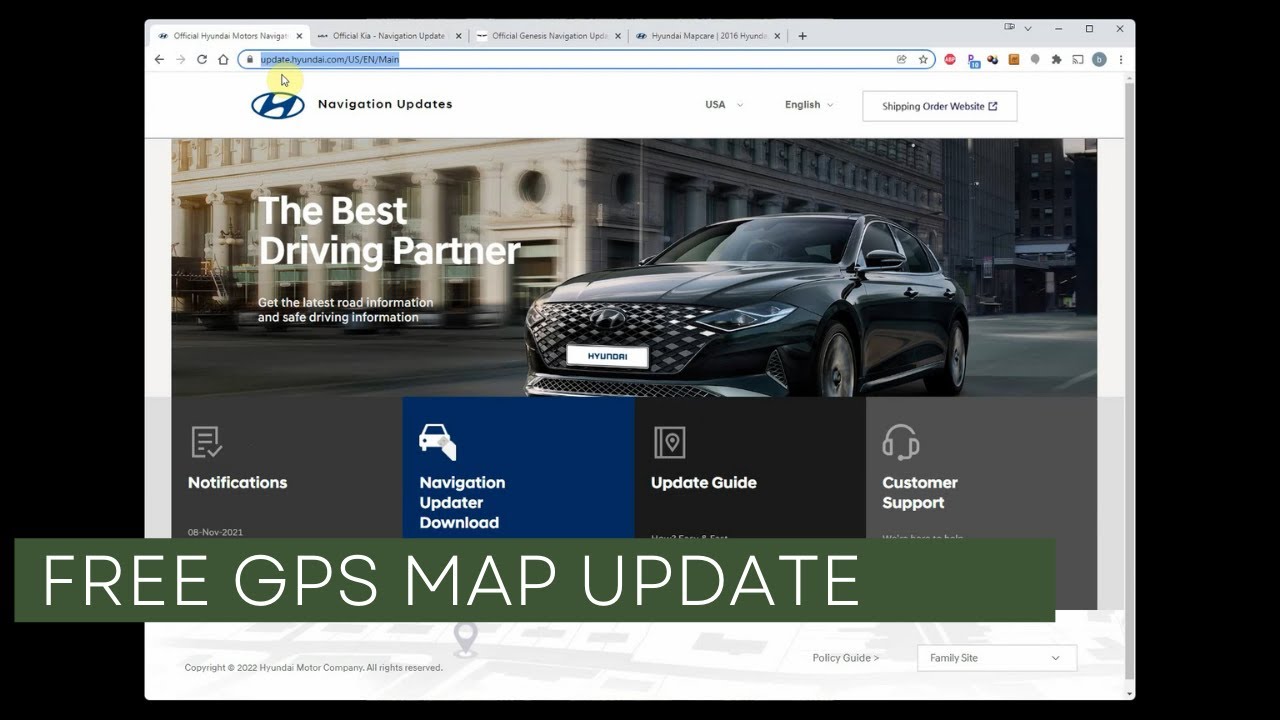Bookmark this page with the star icon
The width and height of the screenshot is (1280, 720).
pyautogui.click(x=923, y=59)
